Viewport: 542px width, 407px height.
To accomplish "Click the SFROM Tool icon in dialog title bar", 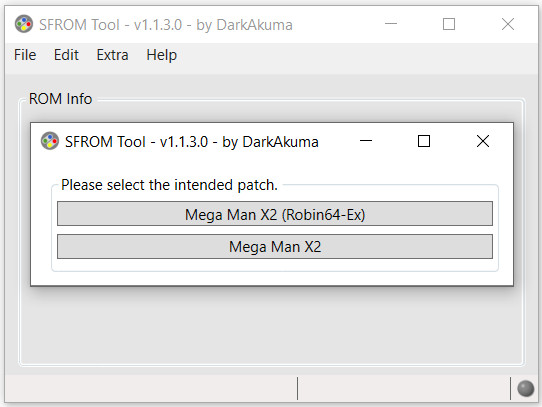I will (x=50, y=141).
